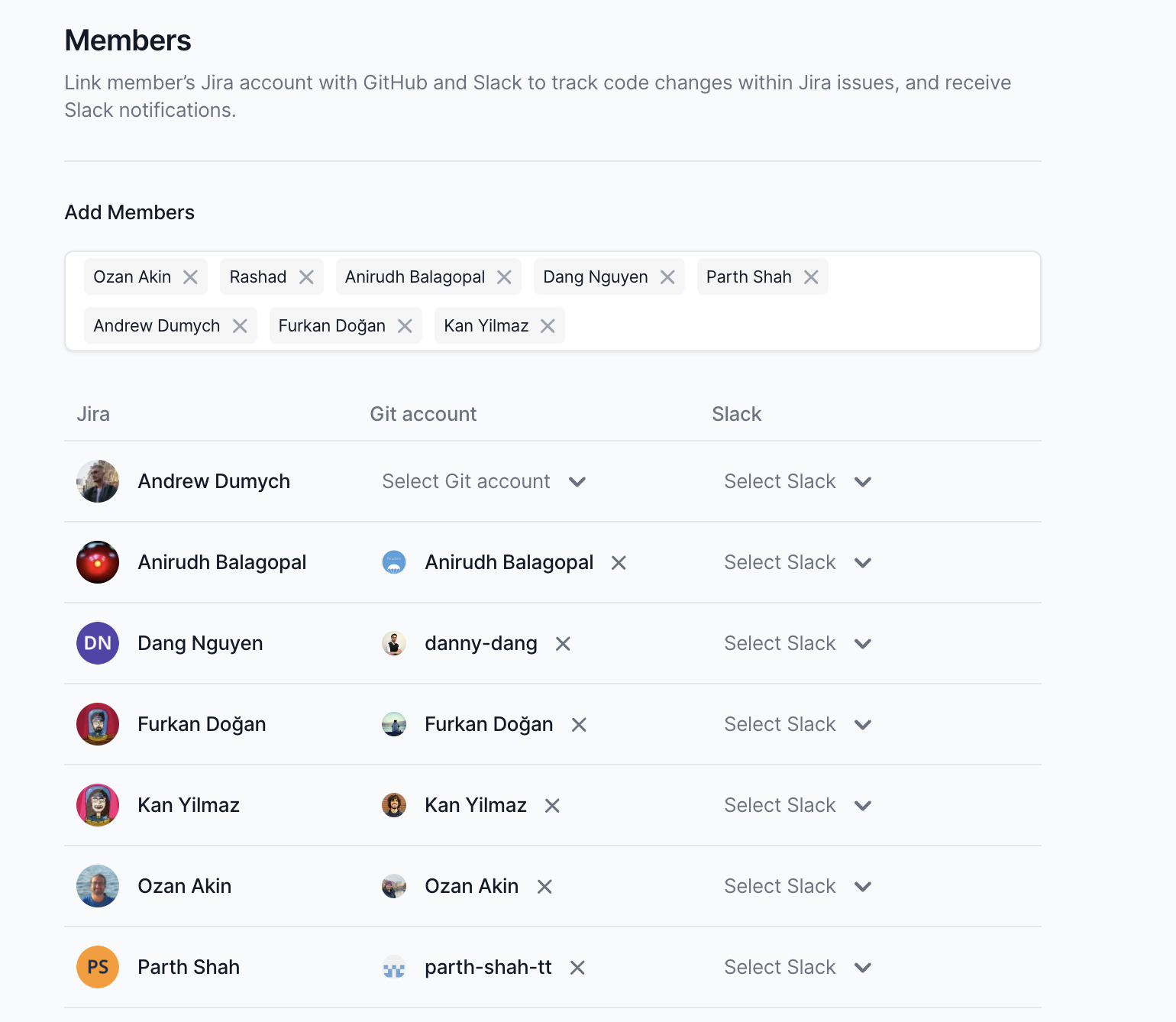Choose Slack account for Parth Shah

pos(797,968)
